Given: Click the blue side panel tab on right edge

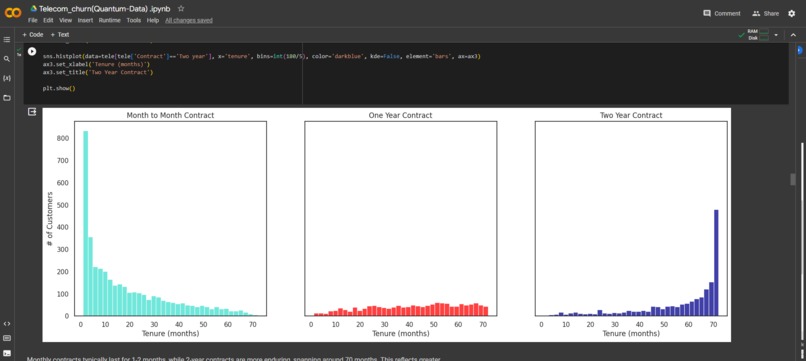Looking at the screenshot, I should [x=799, y=50].
